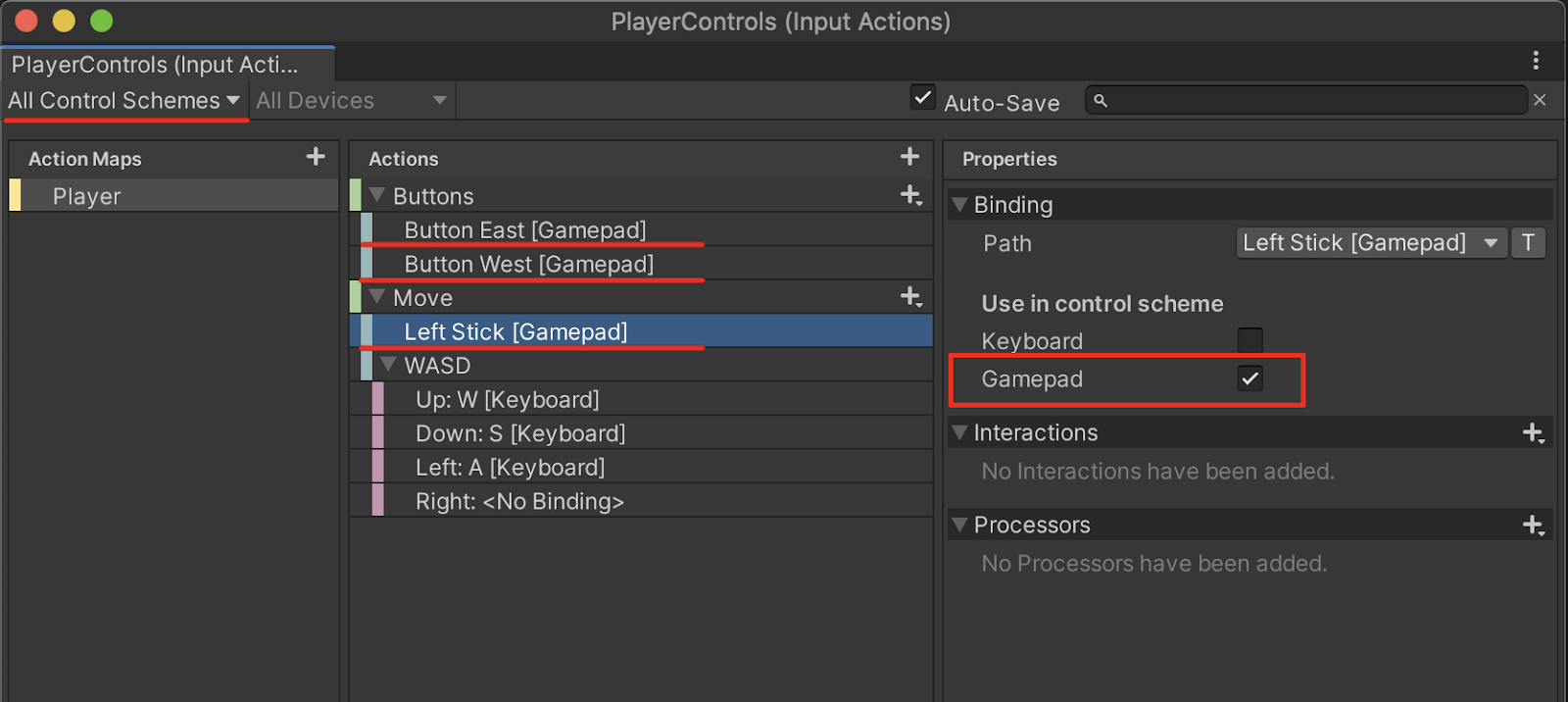Add binding to Move action
Screen dimensions: 1568x702
910,297
